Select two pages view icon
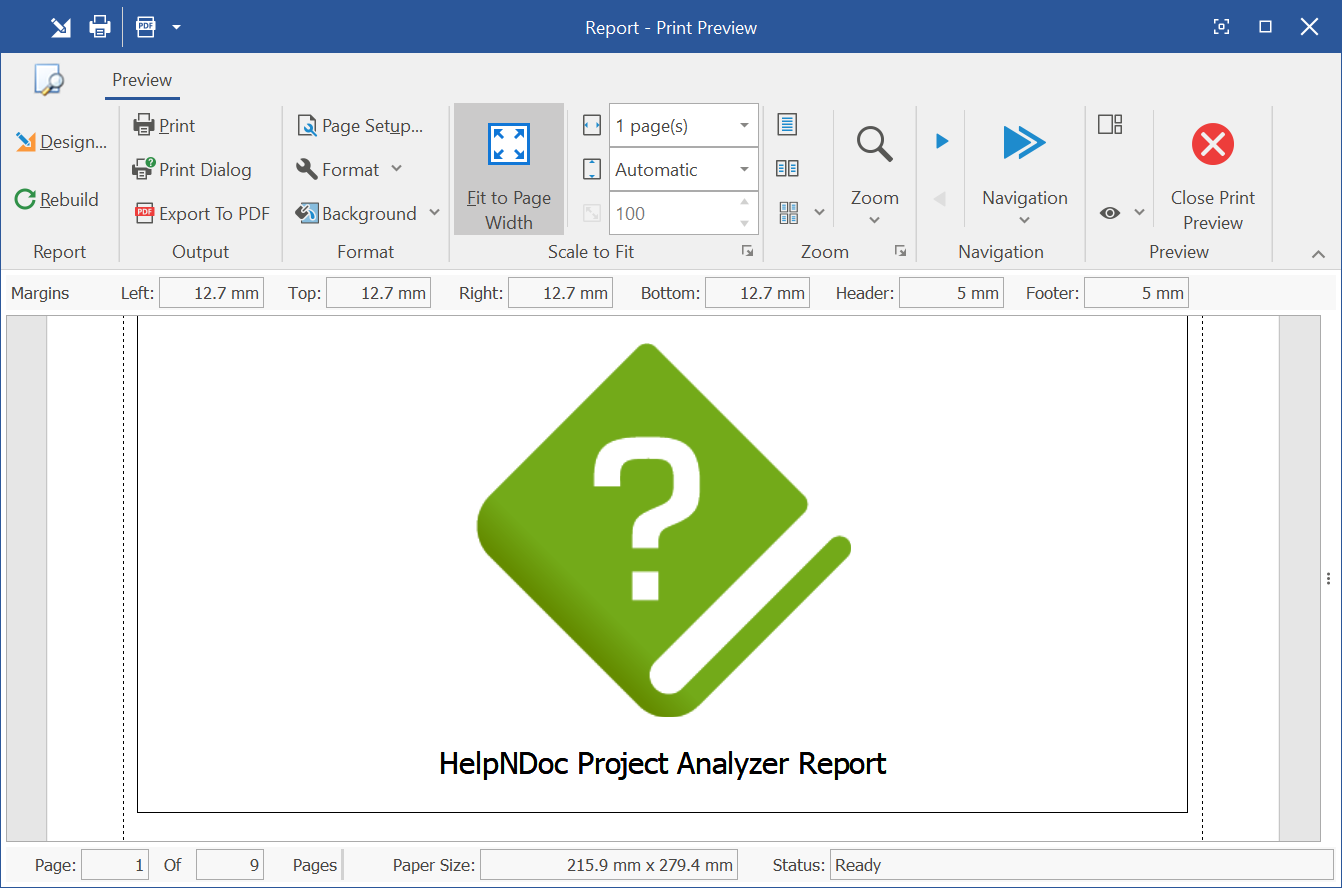This screenshot has height=888, width=1342. tap(788, 169)
